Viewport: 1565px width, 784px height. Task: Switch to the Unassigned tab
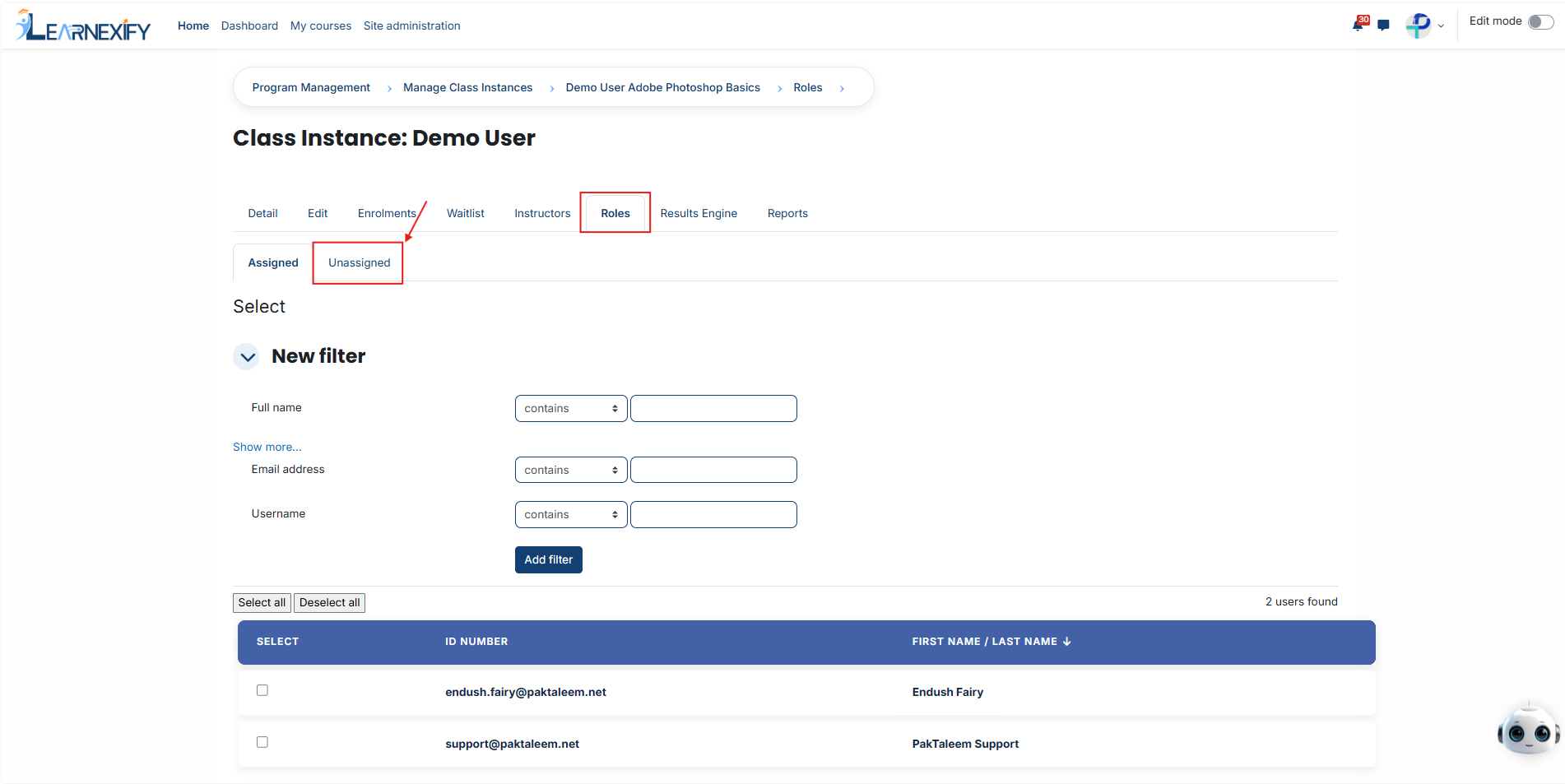[359, 263]
